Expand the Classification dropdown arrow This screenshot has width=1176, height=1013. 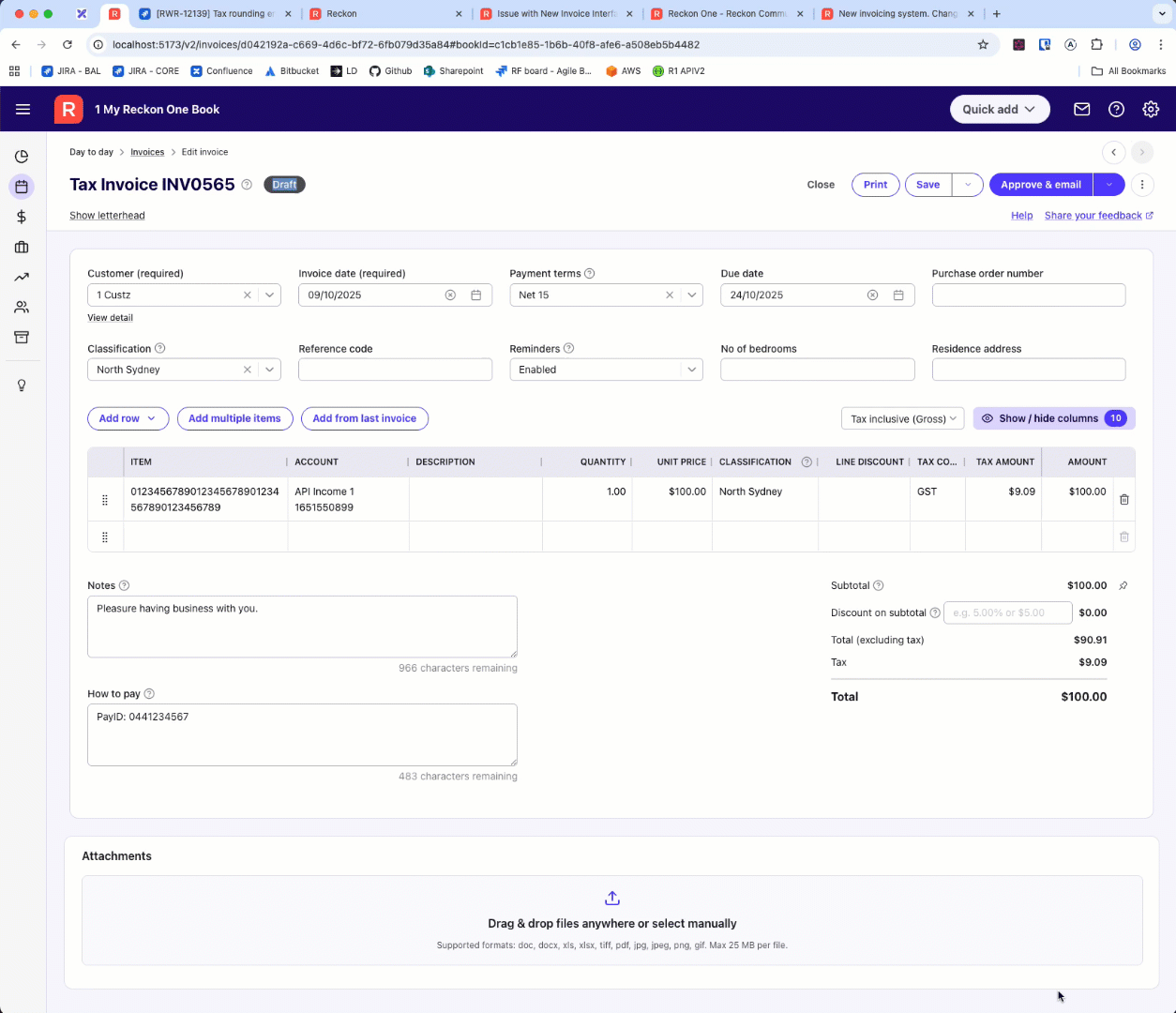pyautogui.click(x=270, y=370)
